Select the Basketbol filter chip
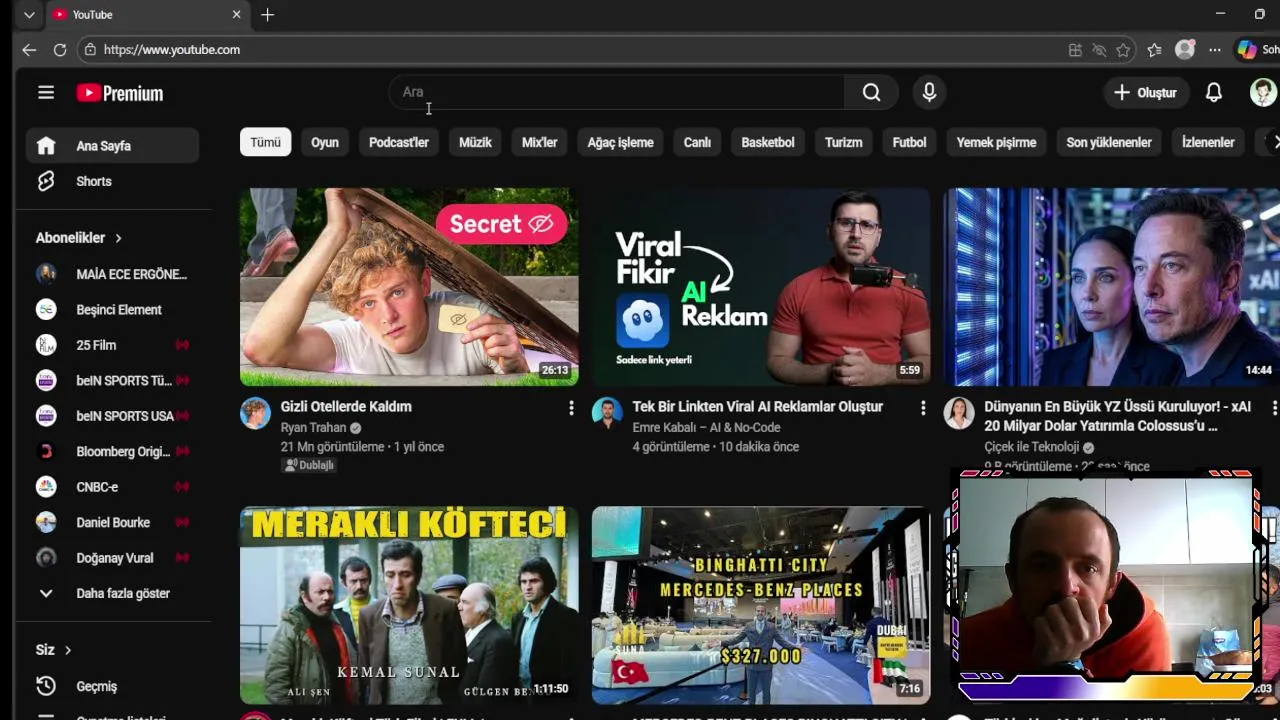This screenshot has height=720, width=1280. click(768, 142)
